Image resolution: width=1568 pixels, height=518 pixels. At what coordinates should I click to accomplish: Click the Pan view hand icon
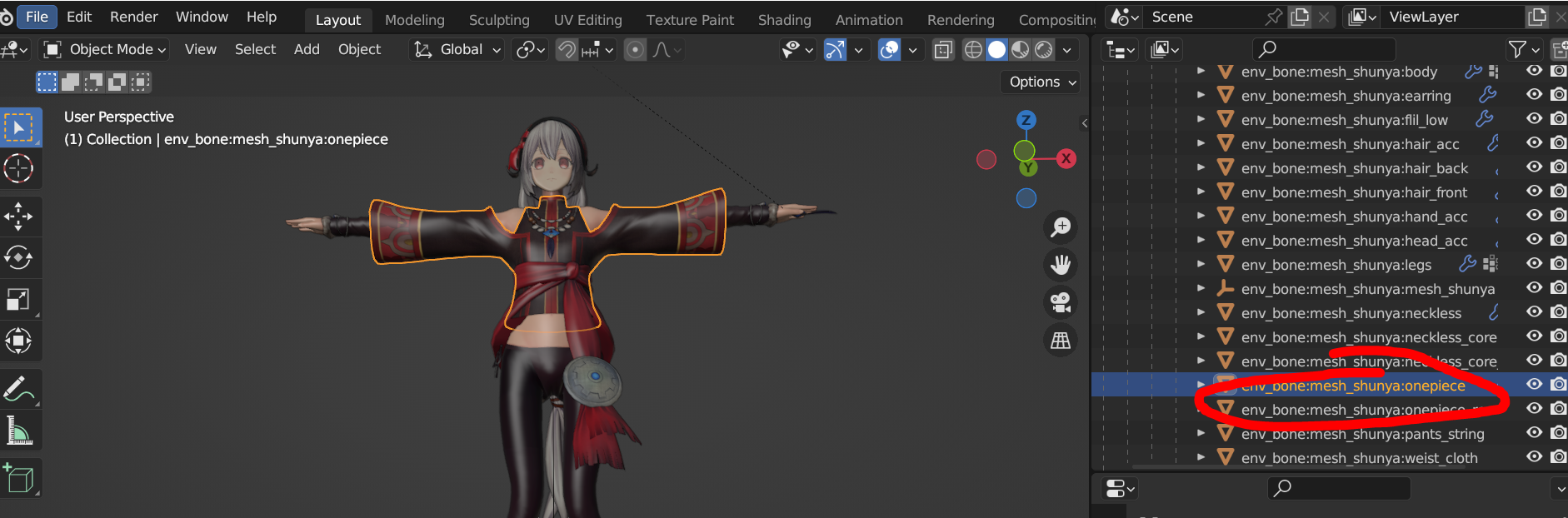[1061, 265]
